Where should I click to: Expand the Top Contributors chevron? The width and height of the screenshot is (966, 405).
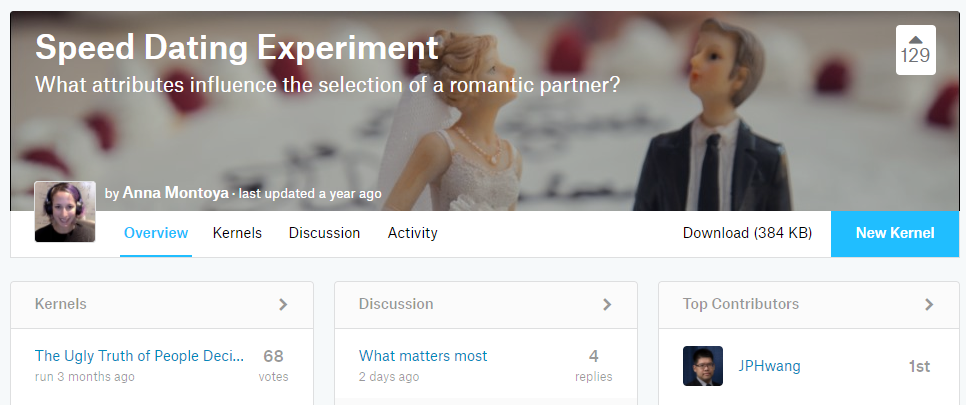(929, 305)
